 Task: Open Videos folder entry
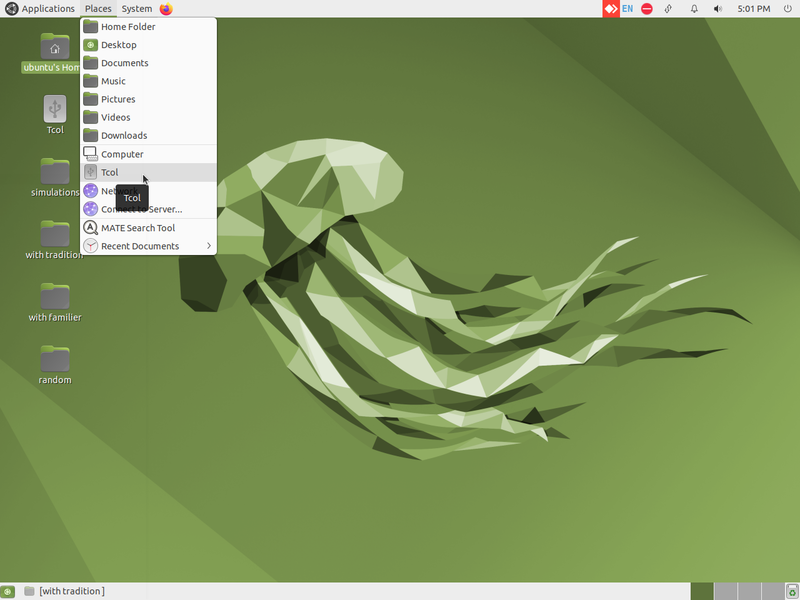148,117
